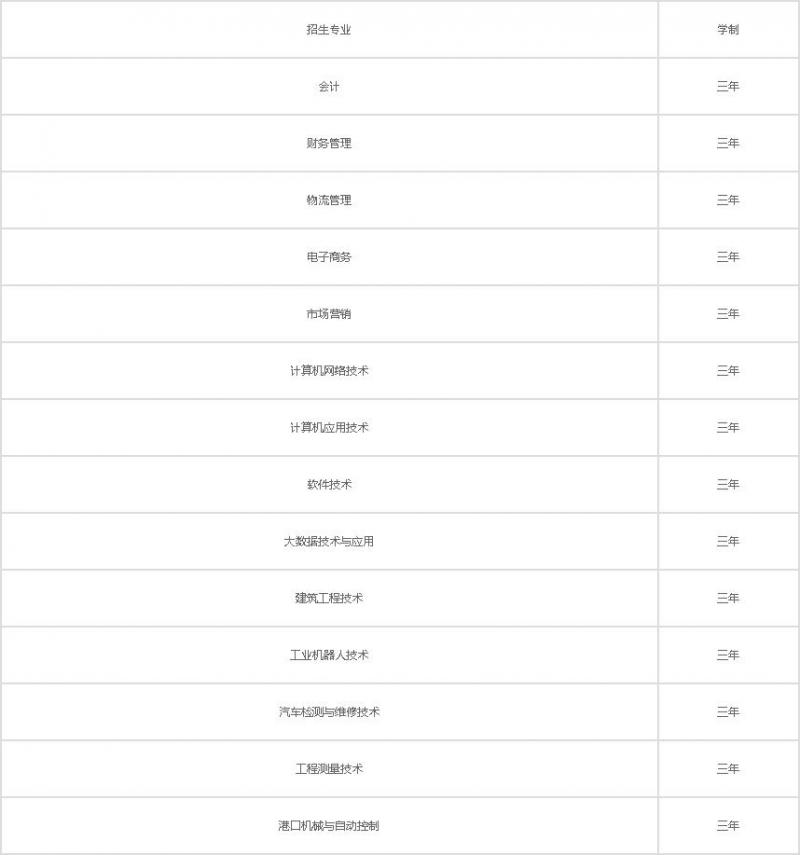
Task: Select the 会计 major cell
Action: point(329,87)
